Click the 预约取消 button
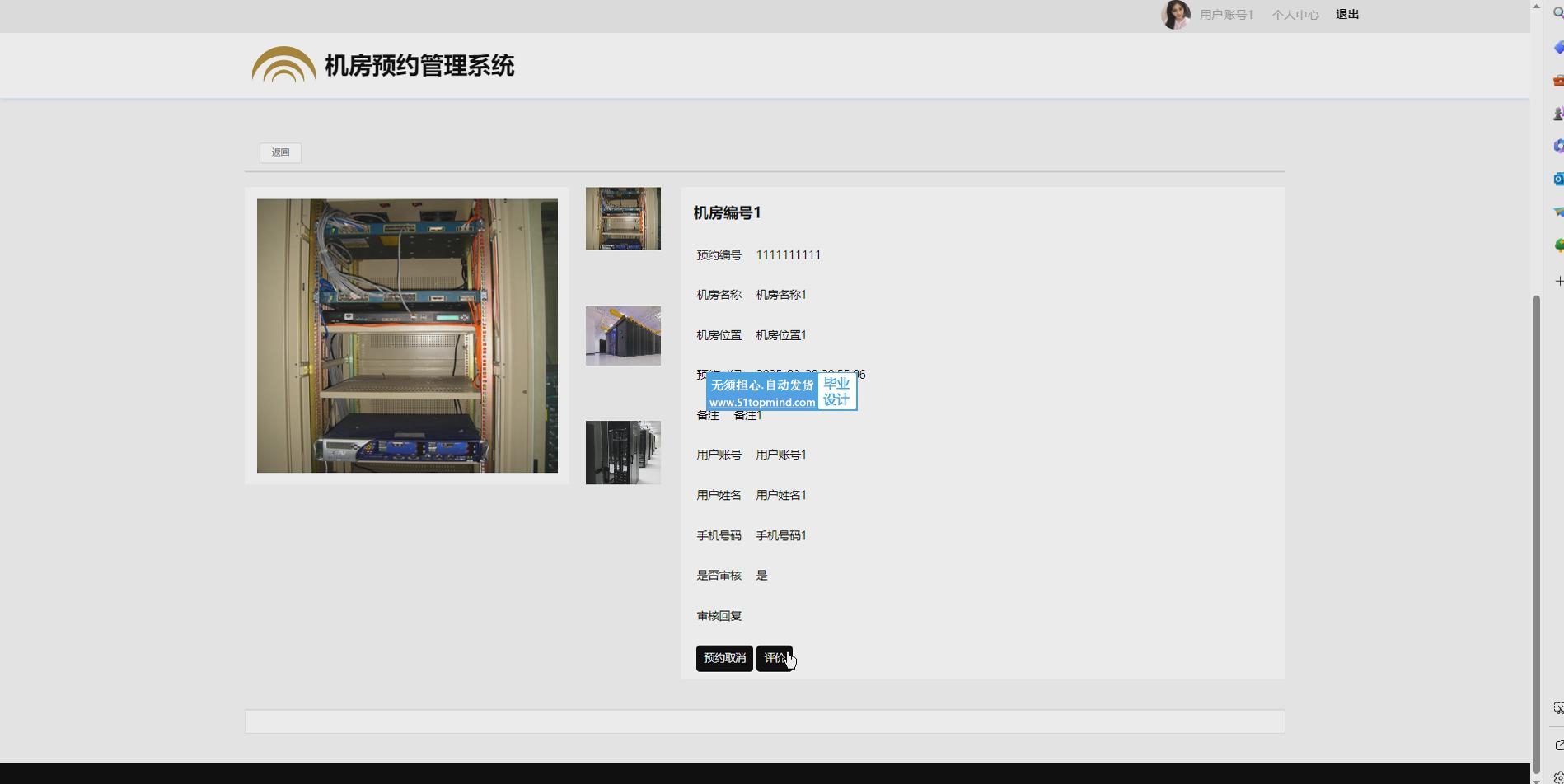This screenshot has width=1564, height=784. [x=724, y=658]
